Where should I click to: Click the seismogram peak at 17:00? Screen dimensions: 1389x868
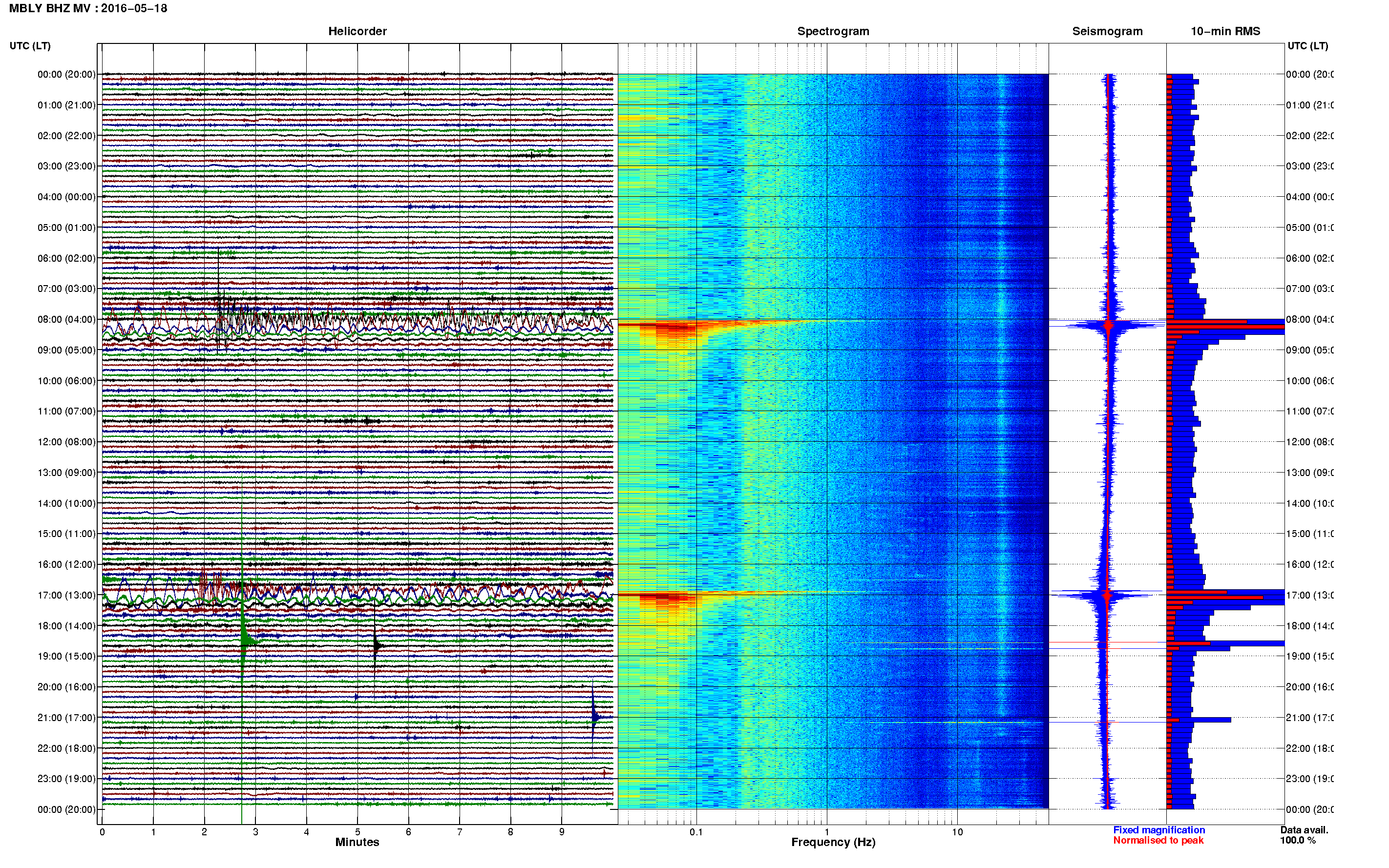point(1108,595)
